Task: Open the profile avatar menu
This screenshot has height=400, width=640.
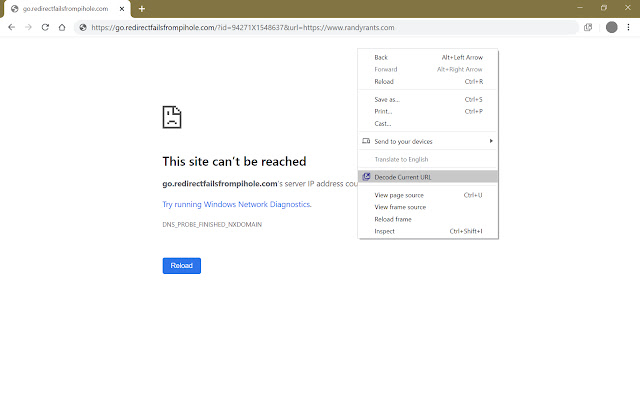Action: 611,27
